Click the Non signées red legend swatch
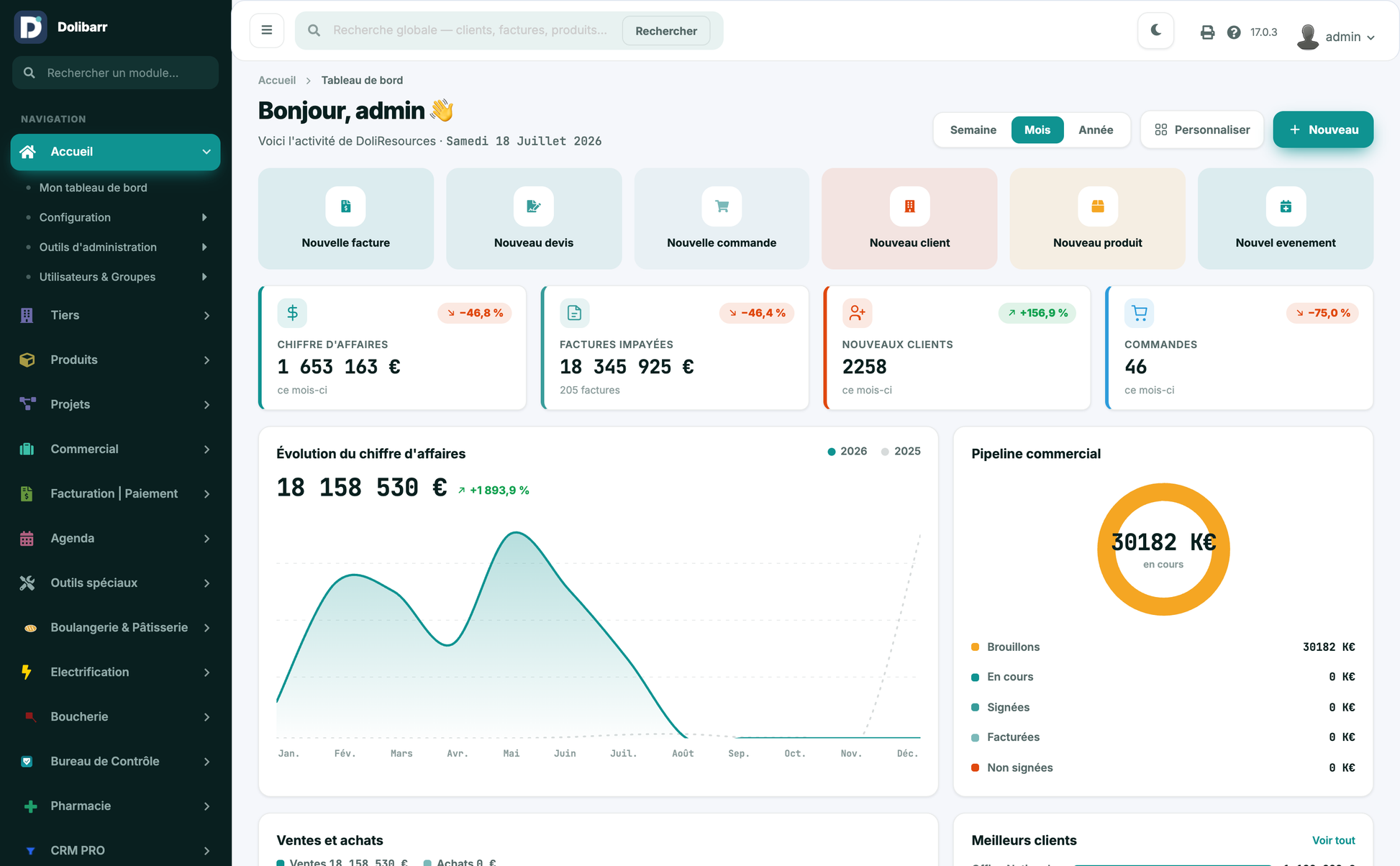Image resolution: width=1400 pixels, height=866 pixels. [976, 767]
